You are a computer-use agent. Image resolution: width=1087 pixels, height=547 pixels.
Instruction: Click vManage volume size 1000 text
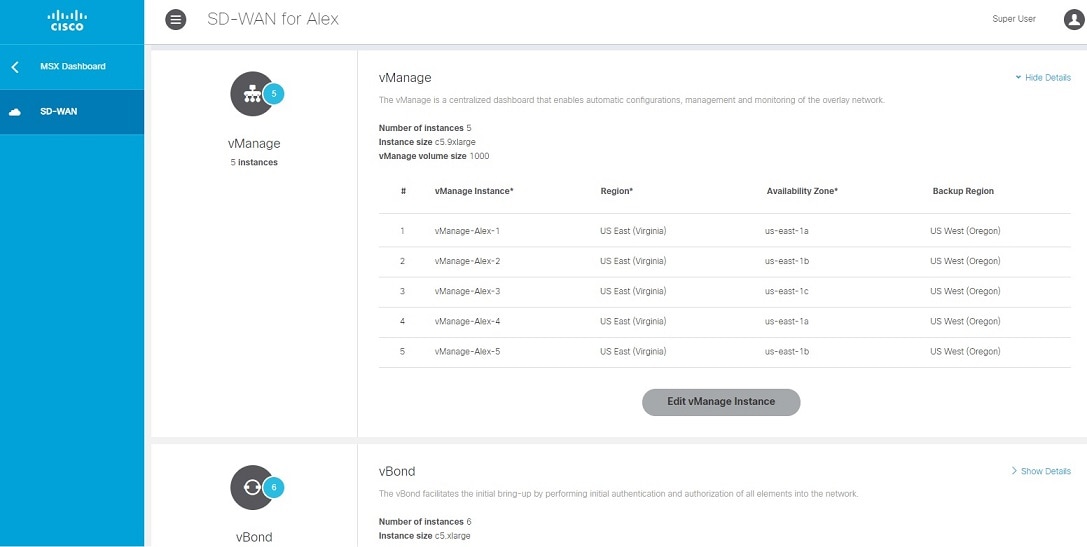pyautogui.click(x=434, y=156)
